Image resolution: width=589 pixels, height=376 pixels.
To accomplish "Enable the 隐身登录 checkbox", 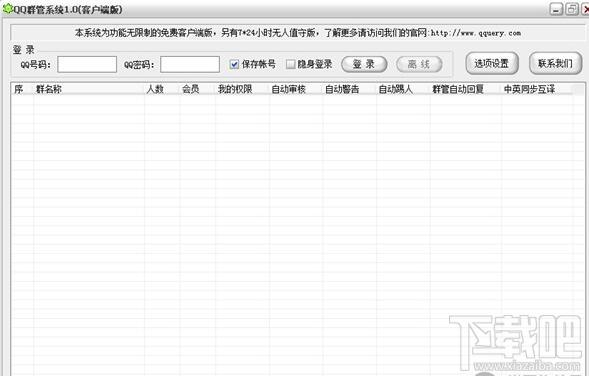I will click(x=290, y=64).
